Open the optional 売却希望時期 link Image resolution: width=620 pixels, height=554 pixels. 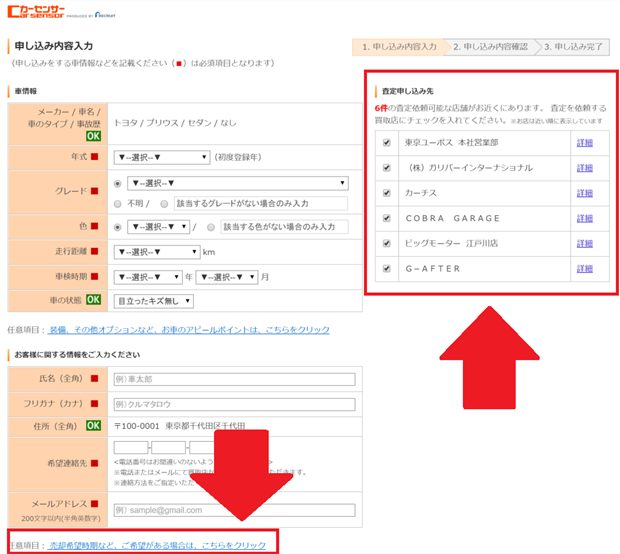(x=157, y=545)
